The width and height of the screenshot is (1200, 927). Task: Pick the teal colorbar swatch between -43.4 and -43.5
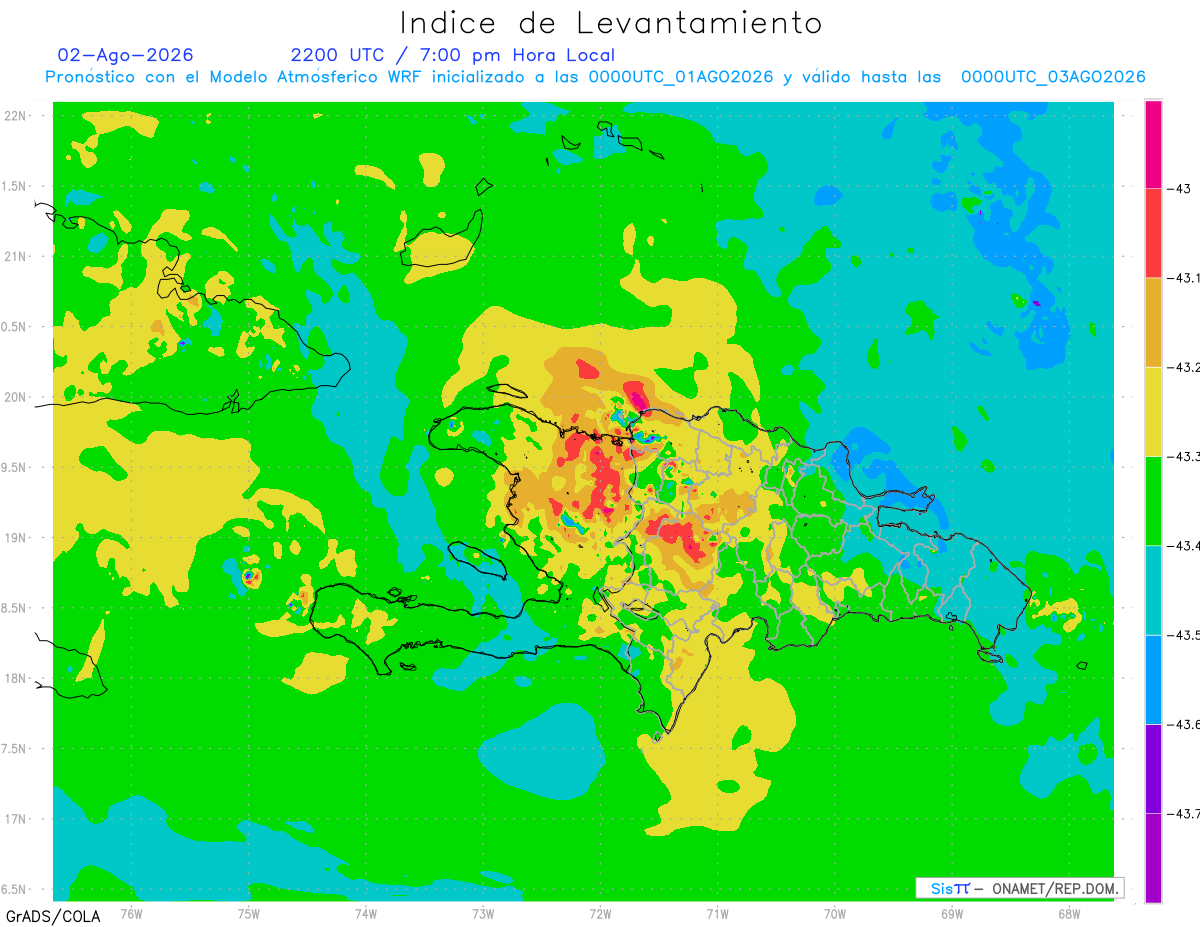1153,590
